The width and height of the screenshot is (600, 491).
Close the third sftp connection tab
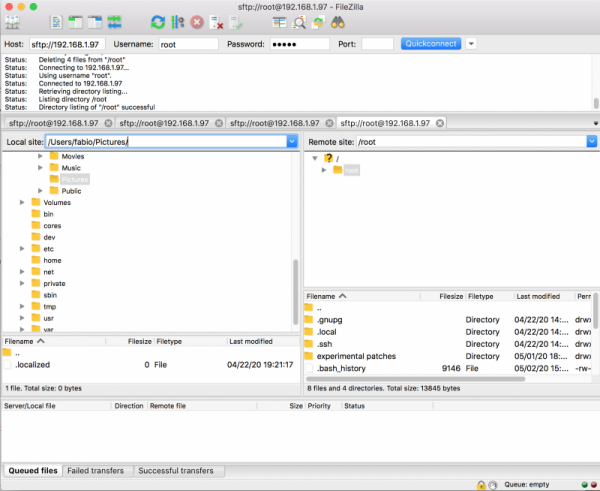pos(329,123)
